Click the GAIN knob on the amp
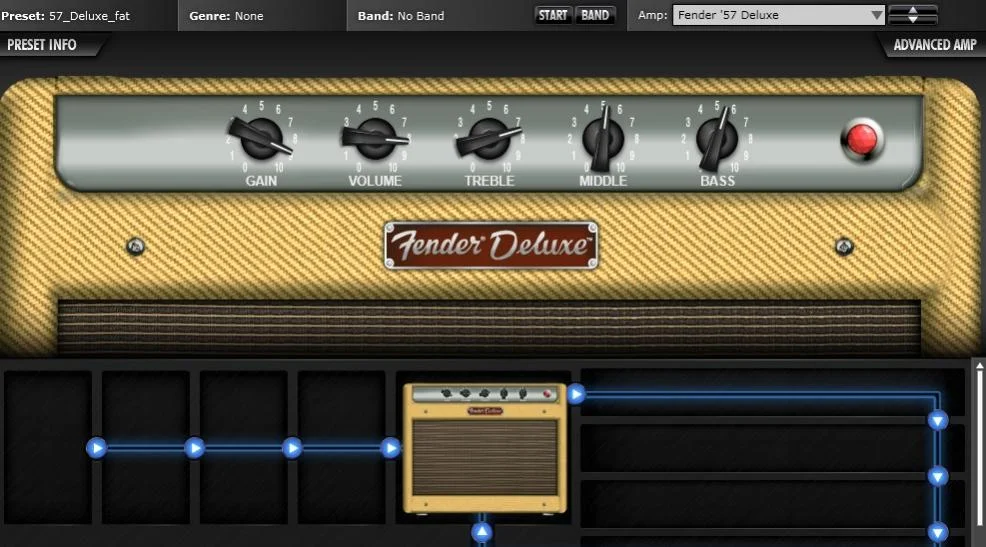The image size is (986, 547). click(x=260, y=138)
